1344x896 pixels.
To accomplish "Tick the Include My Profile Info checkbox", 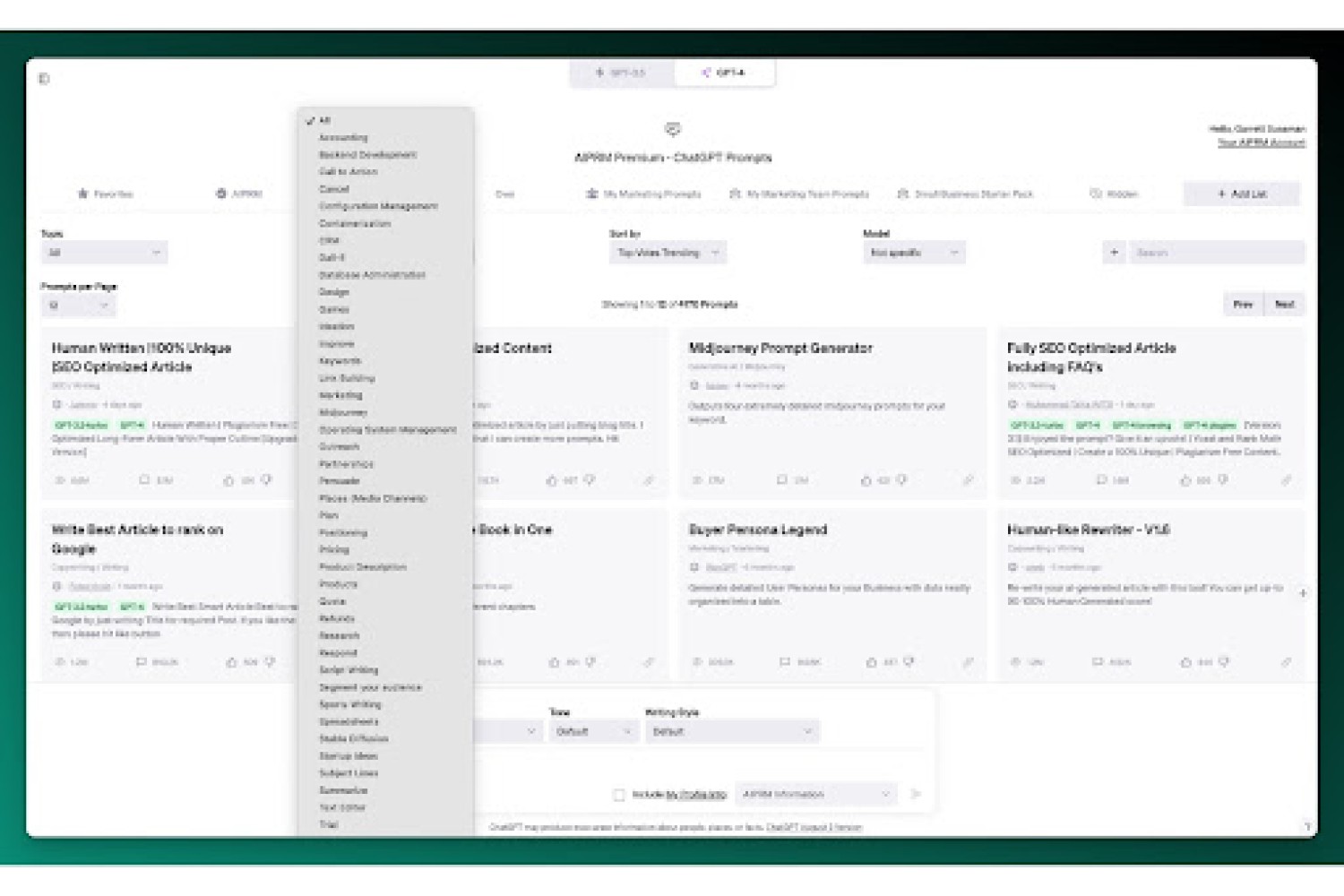I will [x=619, y=795].
